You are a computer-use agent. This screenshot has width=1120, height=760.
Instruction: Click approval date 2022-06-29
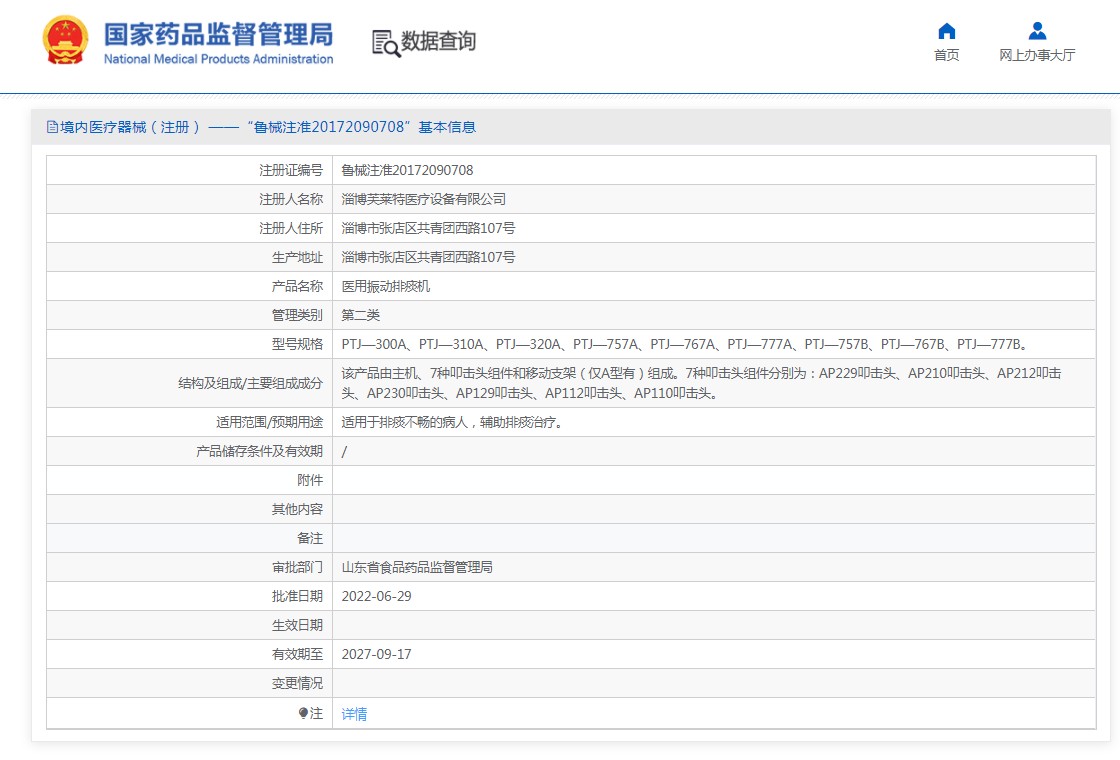pyautogui.click(x=376, y=596)
